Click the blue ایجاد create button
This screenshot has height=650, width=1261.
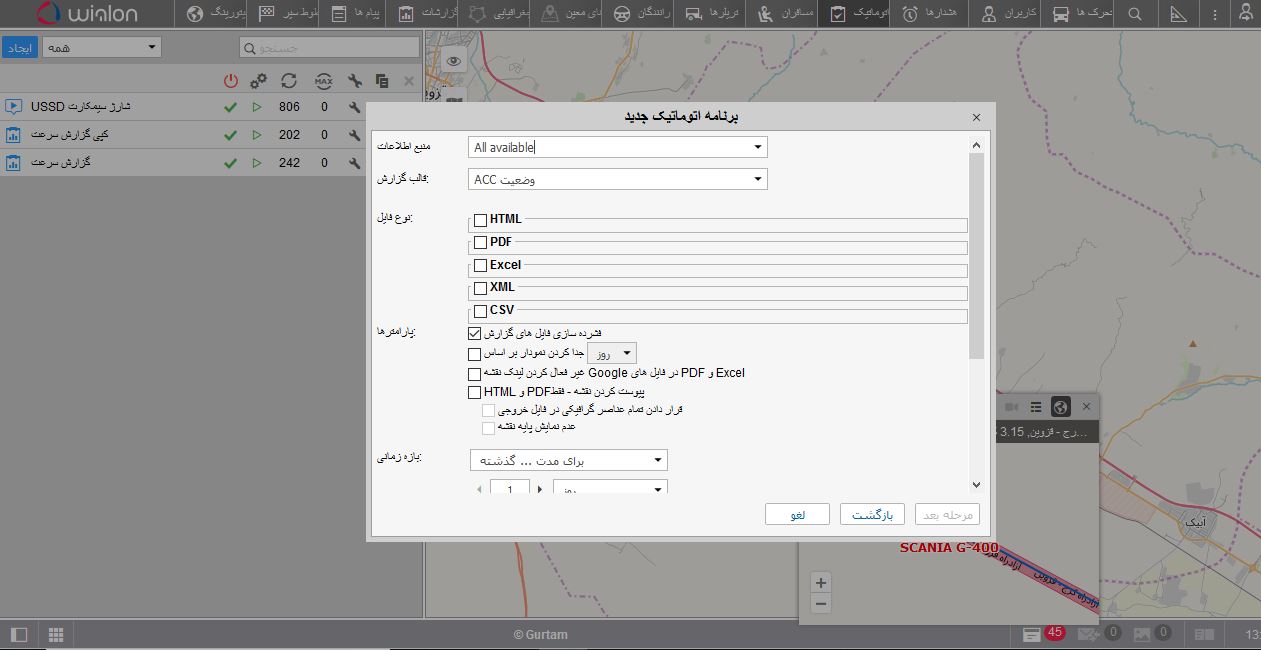point(19,47)
